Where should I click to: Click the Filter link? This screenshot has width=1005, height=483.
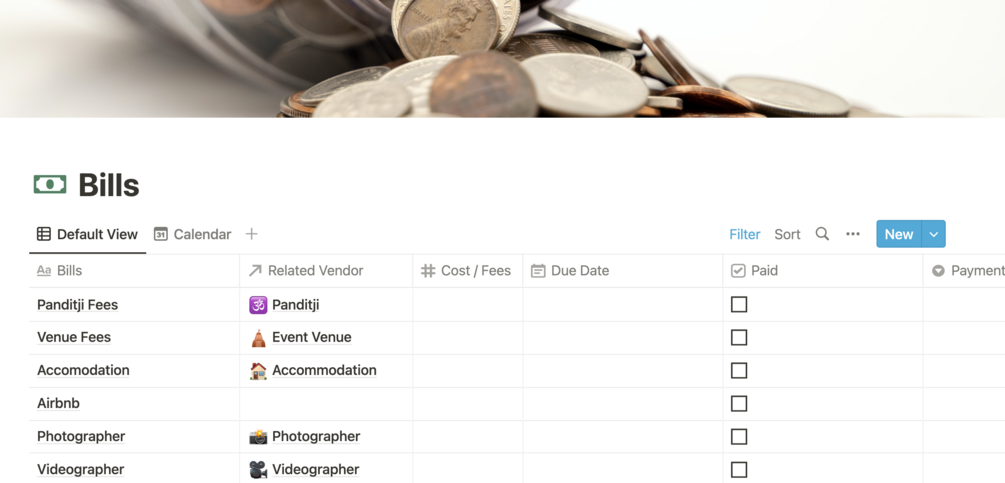click(744, 234)
